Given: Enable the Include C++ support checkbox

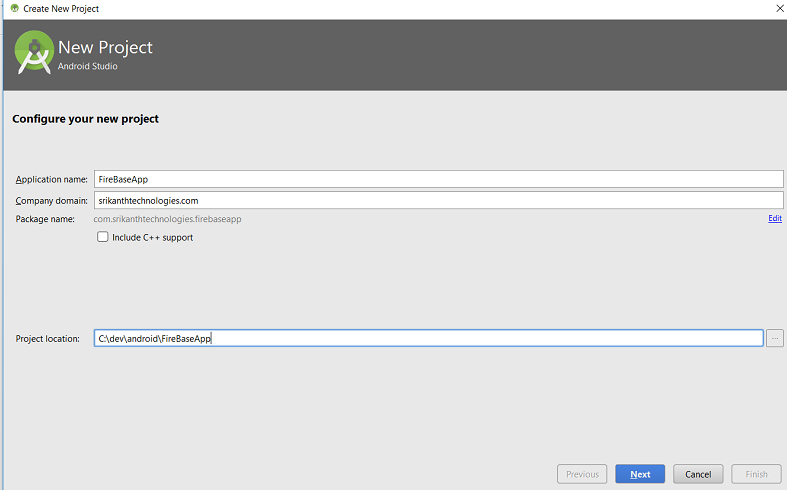Looking at the screenshot, I should [x=103, y=237].
